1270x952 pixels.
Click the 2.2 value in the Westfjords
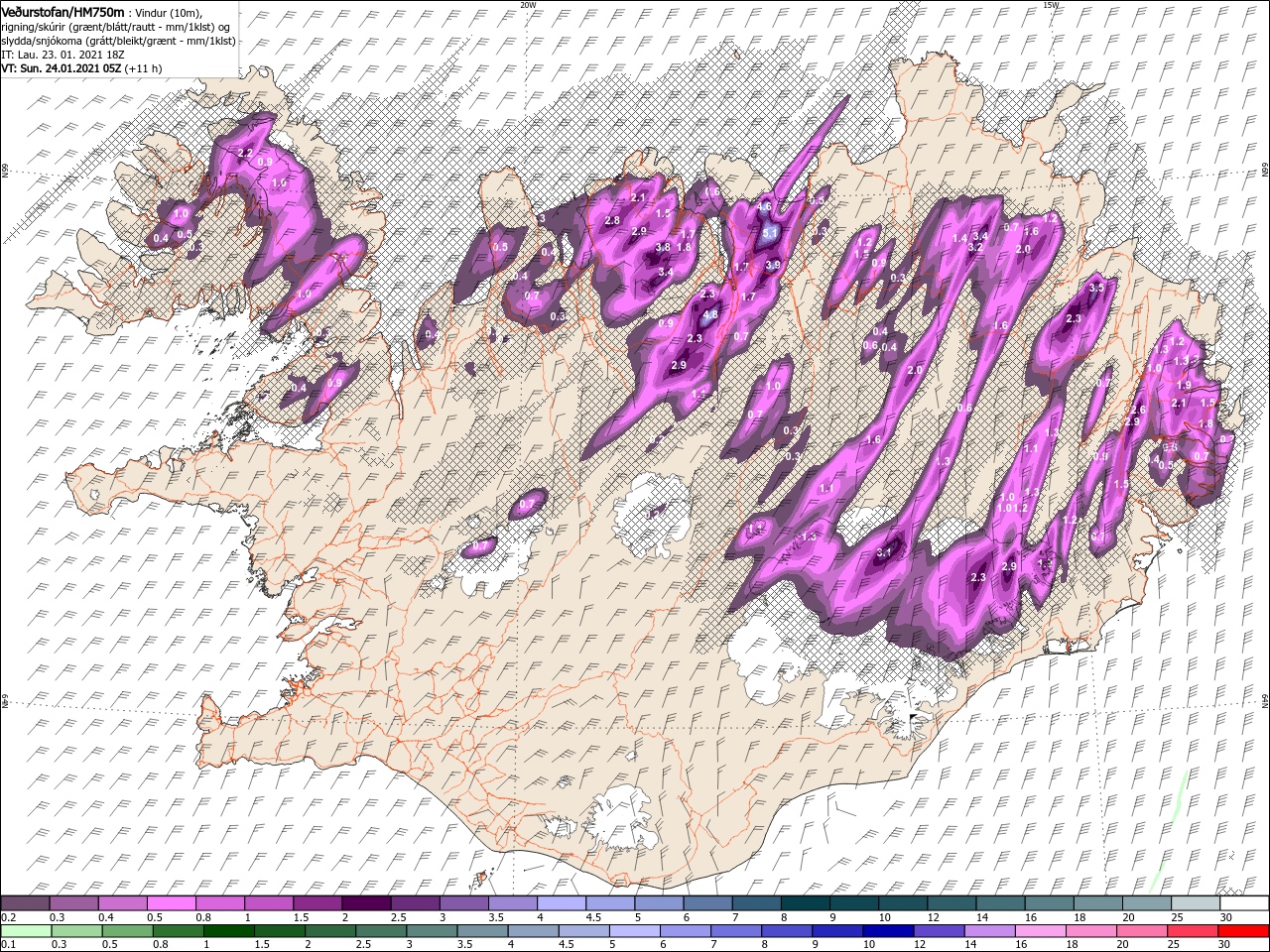(x=246, y=152)
